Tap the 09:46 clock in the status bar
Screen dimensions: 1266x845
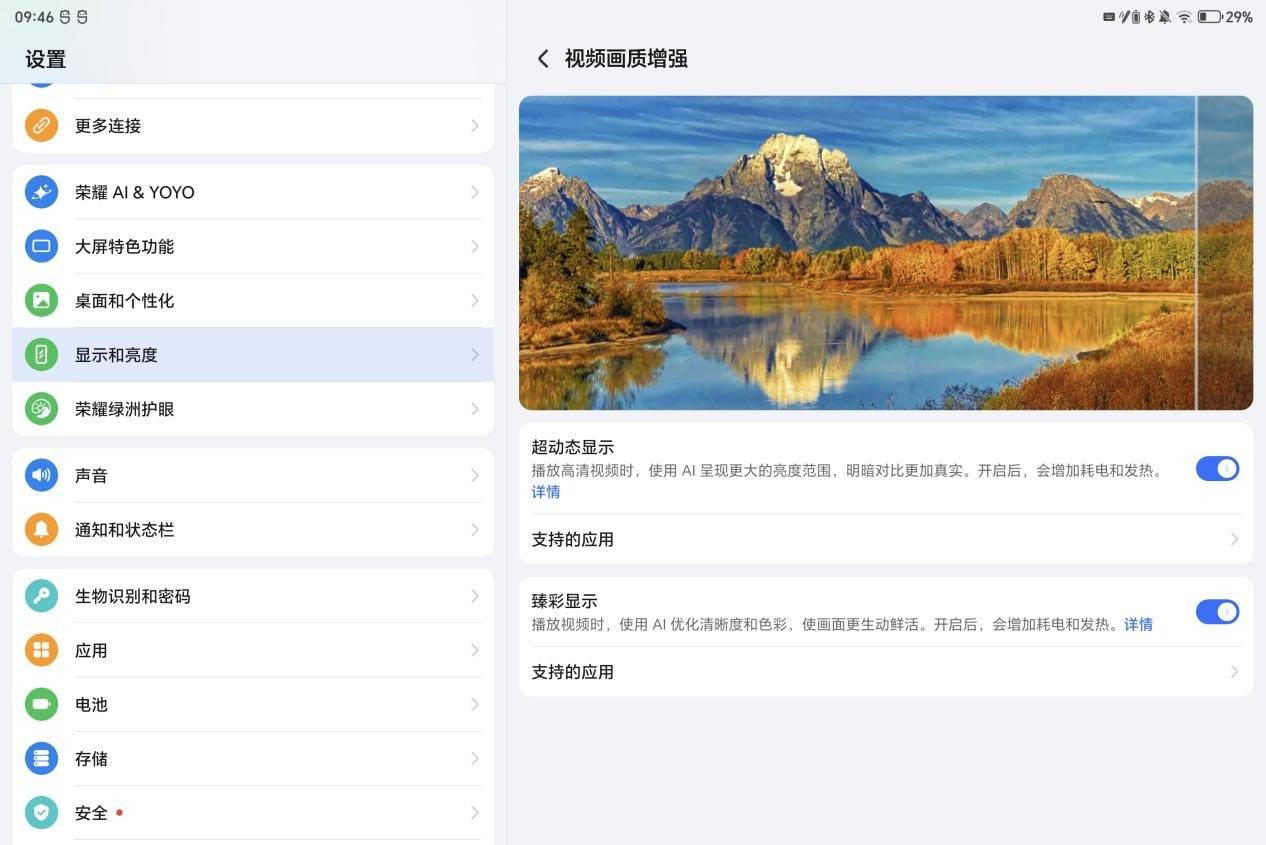pyautogui.click(x=34, y=17)
